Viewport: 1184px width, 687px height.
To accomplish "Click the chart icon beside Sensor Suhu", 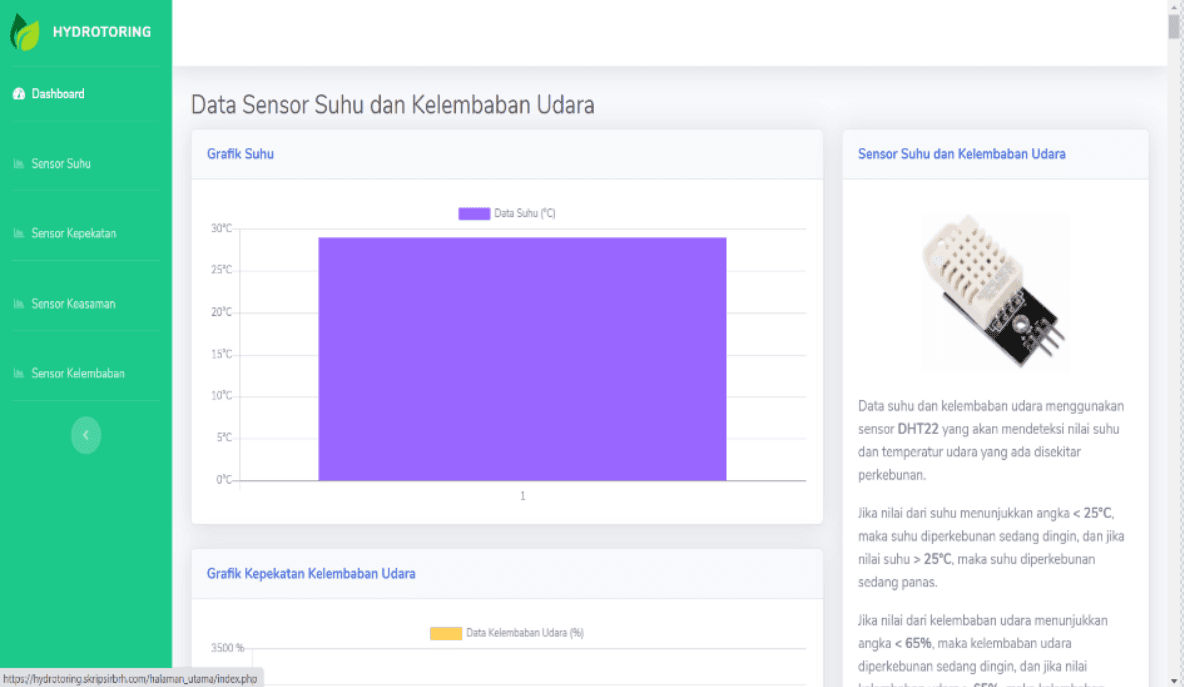I will point(19,164).
